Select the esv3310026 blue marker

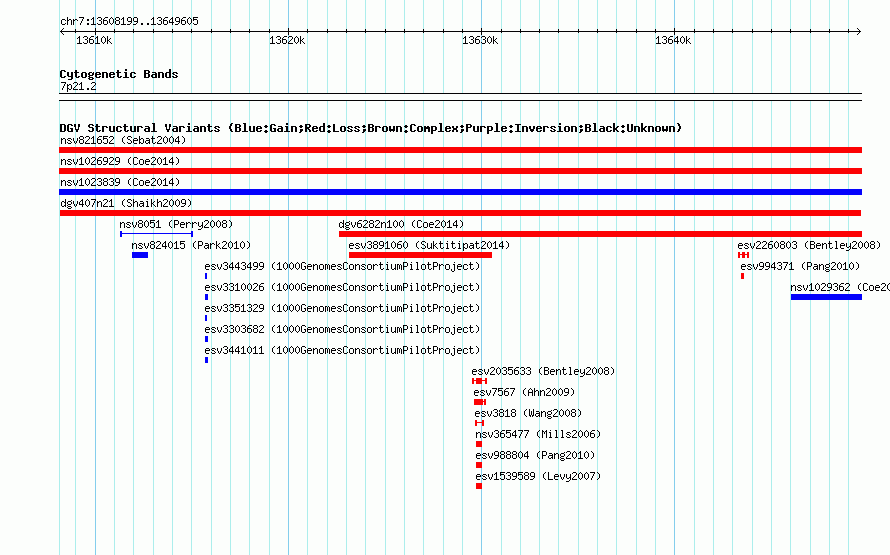(207, 297)
